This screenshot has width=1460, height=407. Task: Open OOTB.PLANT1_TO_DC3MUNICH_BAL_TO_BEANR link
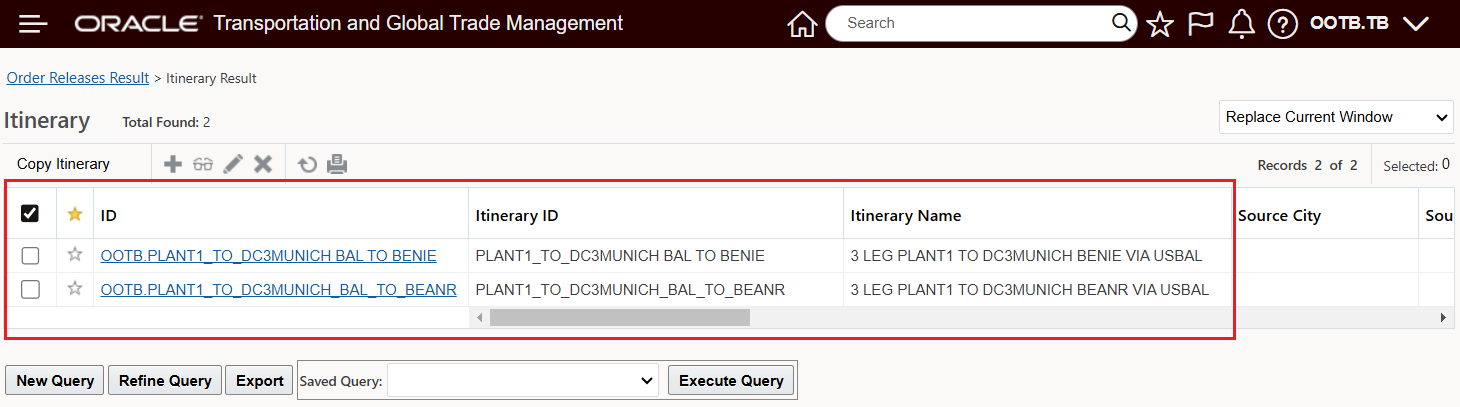(x=279, y=290)
